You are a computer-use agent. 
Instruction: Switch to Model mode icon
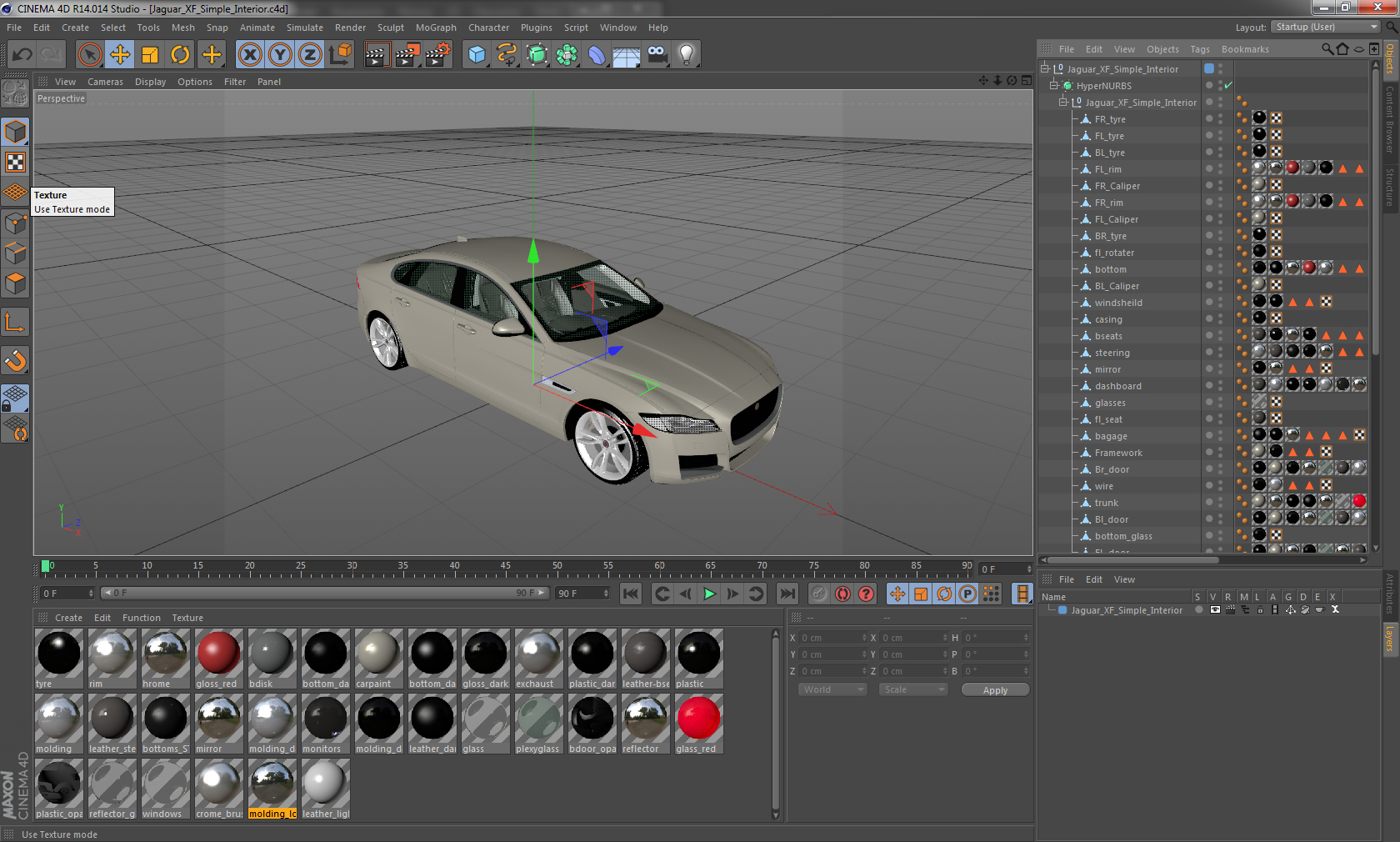click(x=16, y=132)
